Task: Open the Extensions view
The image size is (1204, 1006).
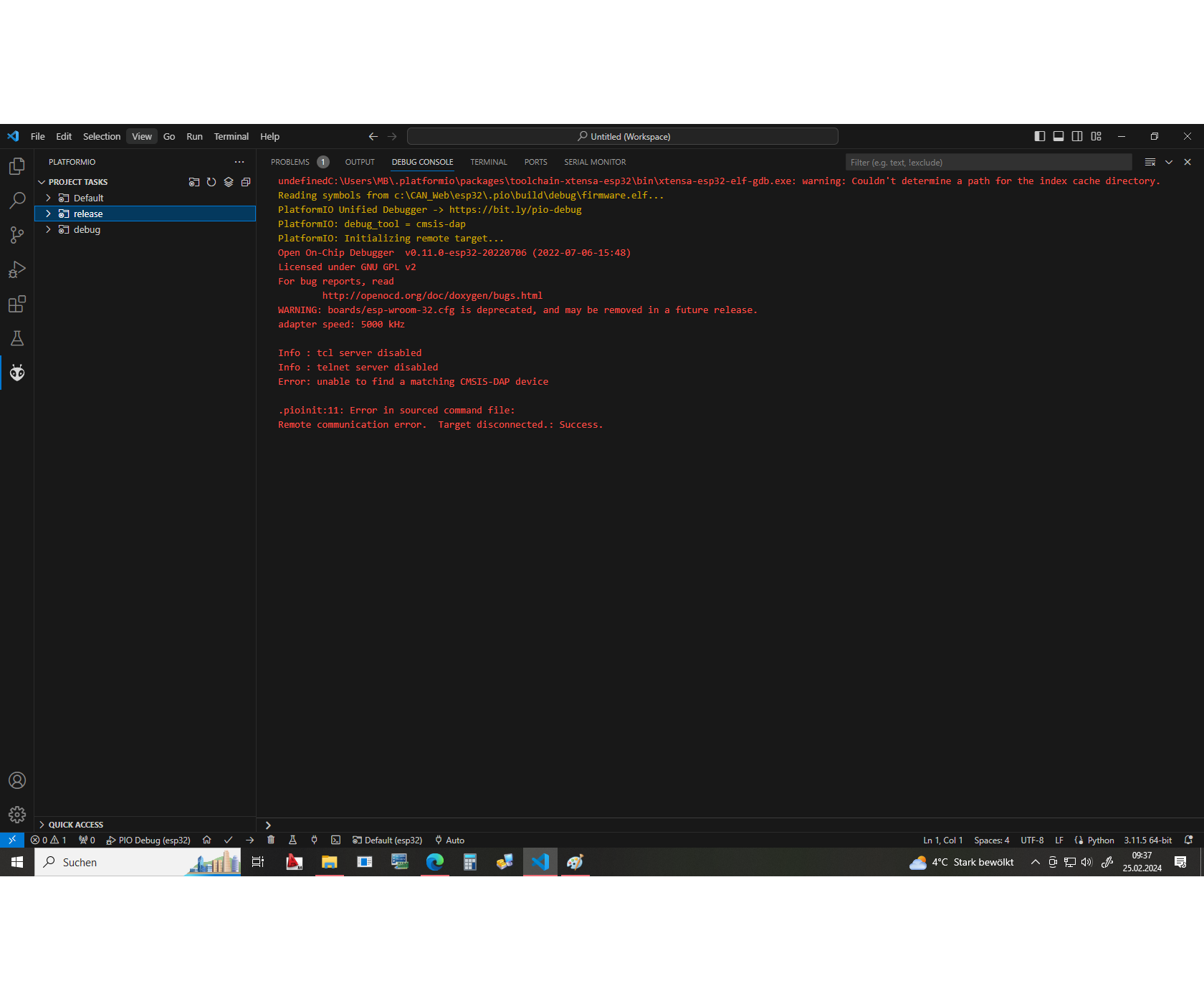Action: pyautogui.click(x=17, y=304)
